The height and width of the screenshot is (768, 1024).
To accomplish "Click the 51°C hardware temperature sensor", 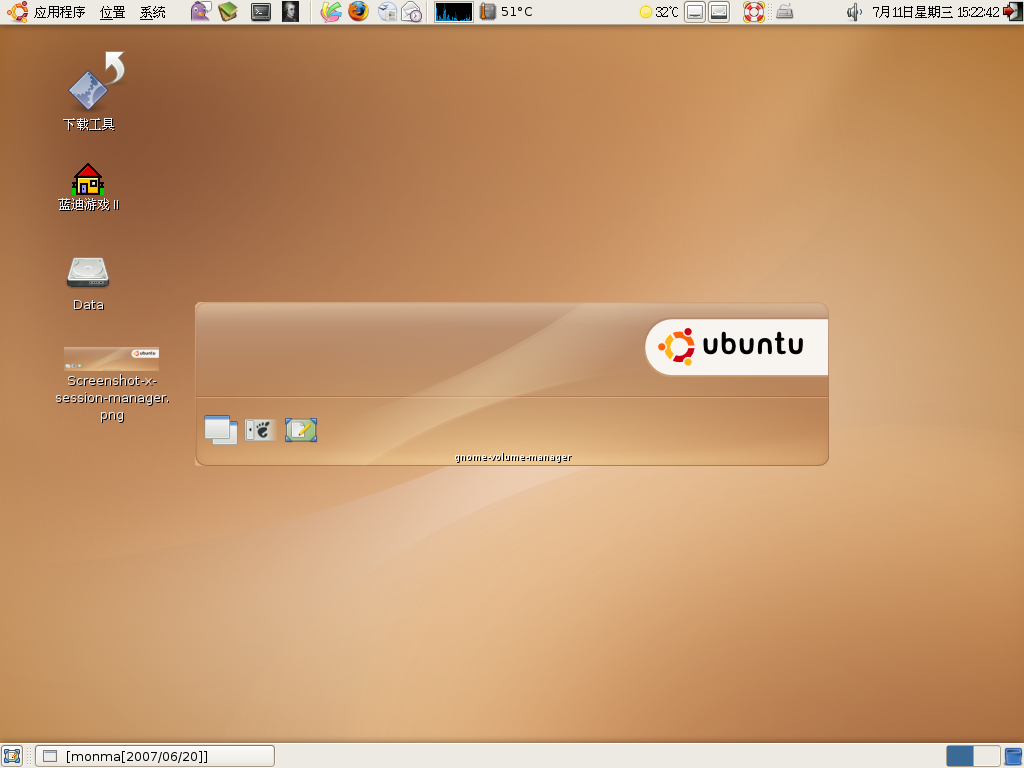I will [x=506, y=12].
